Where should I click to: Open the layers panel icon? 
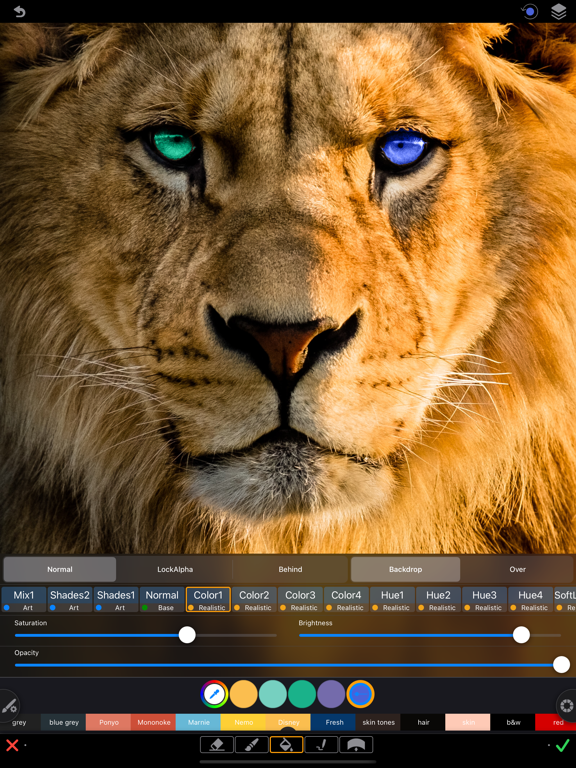tap(559, 11)
